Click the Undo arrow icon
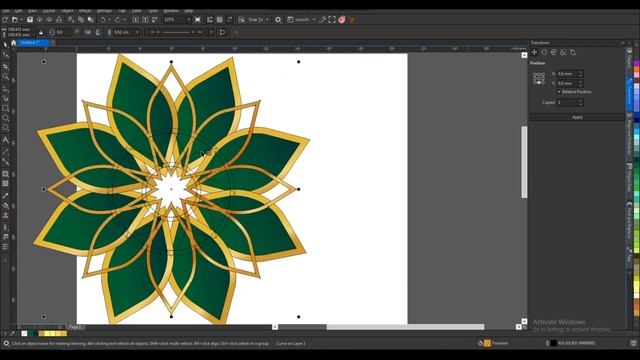640x360 pixels. click(102, 20)
